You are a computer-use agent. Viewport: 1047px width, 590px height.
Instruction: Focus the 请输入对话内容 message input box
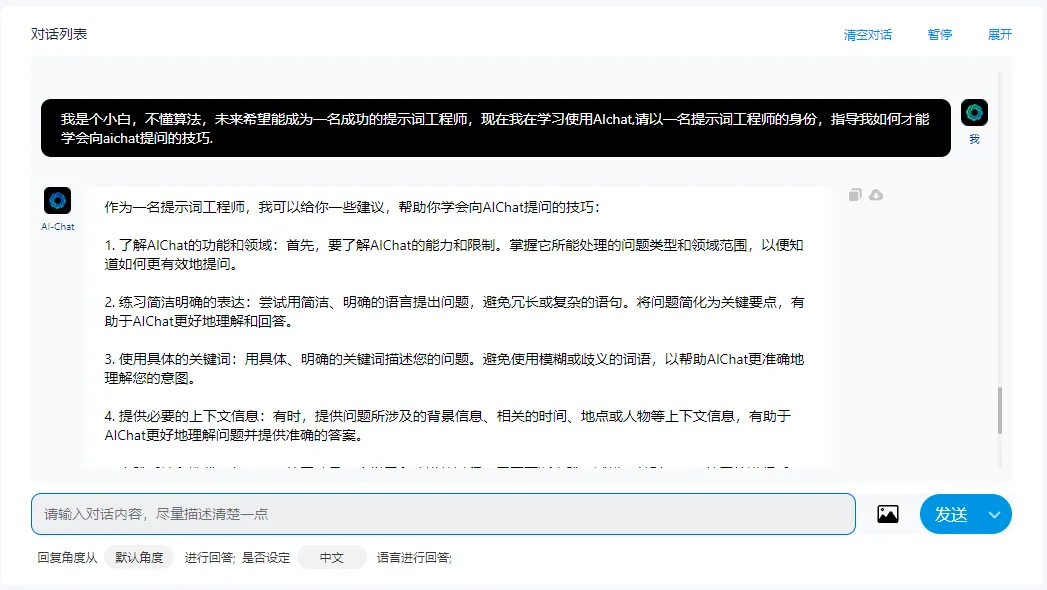click(443, 514)
